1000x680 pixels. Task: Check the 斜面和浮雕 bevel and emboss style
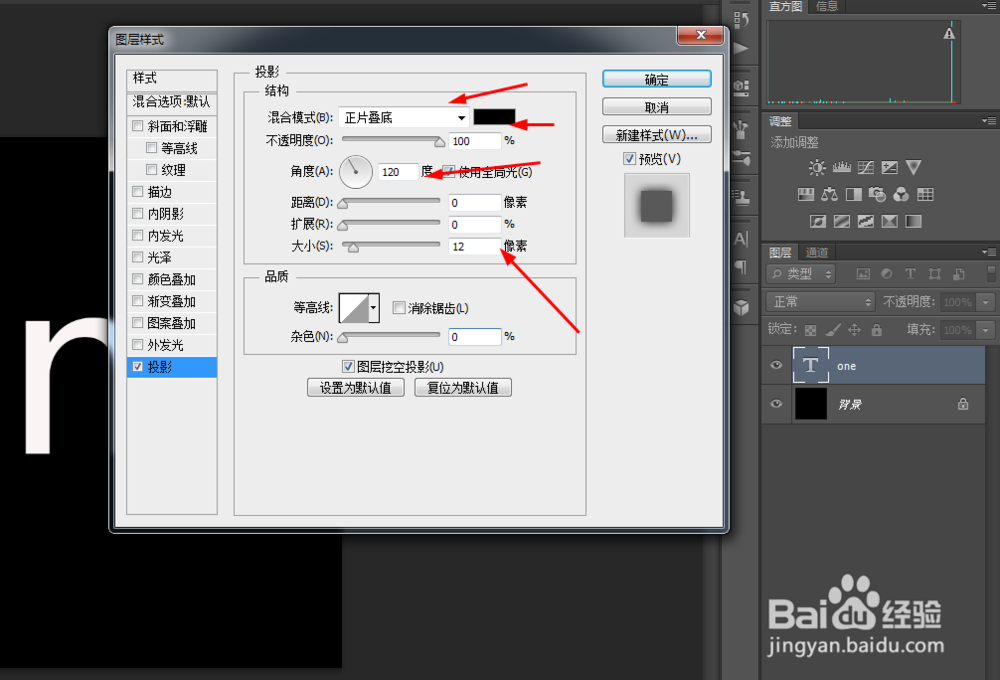tap(137, 125)
